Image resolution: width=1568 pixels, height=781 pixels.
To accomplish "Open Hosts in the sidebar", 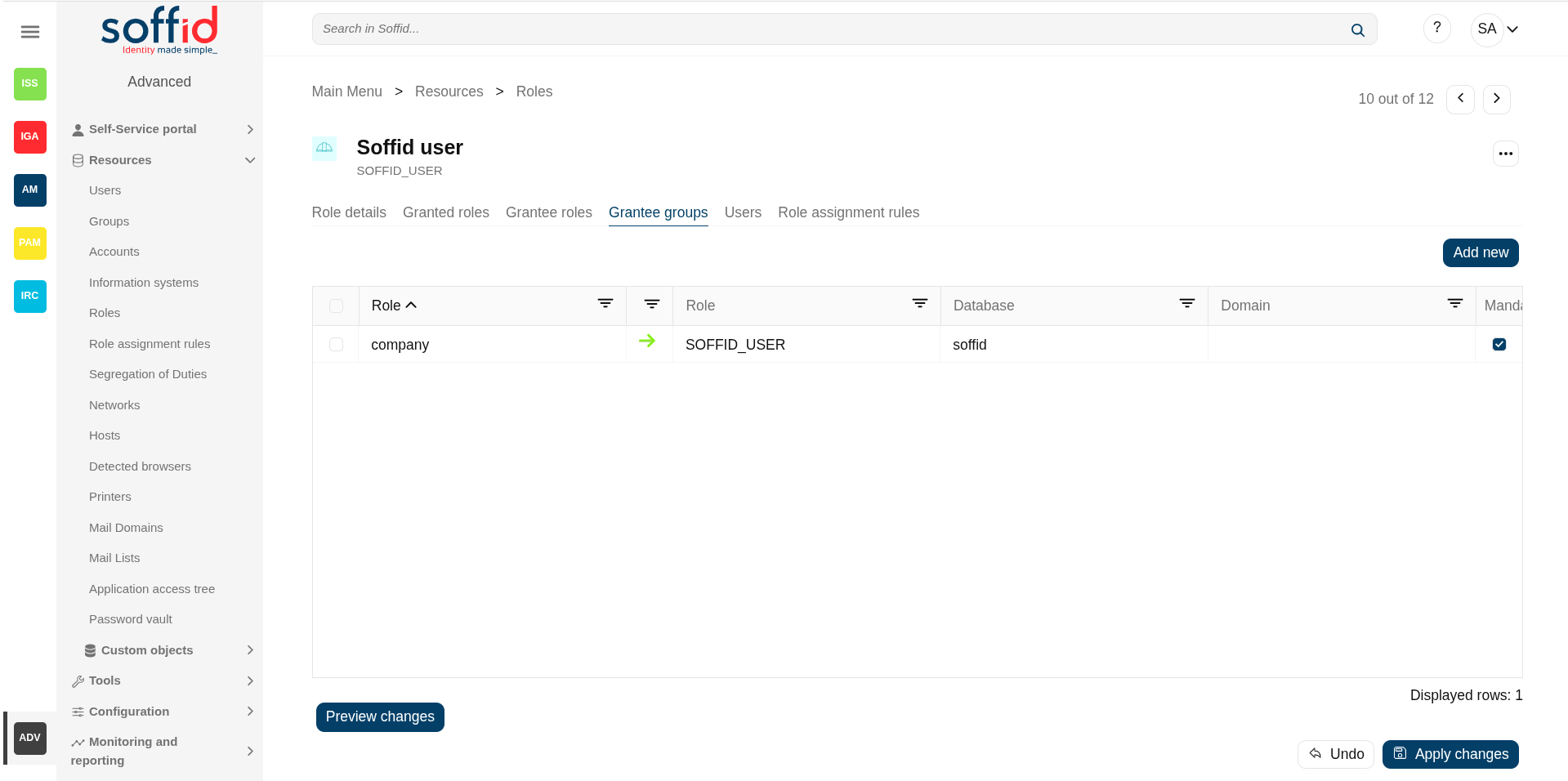I will tap(105, 435).
